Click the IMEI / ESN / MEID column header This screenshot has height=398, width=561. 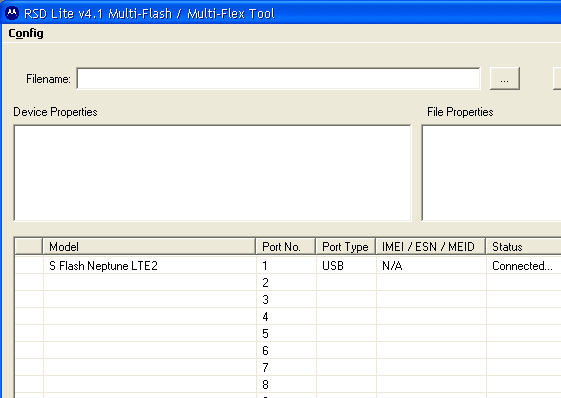(x=430, y=247)
